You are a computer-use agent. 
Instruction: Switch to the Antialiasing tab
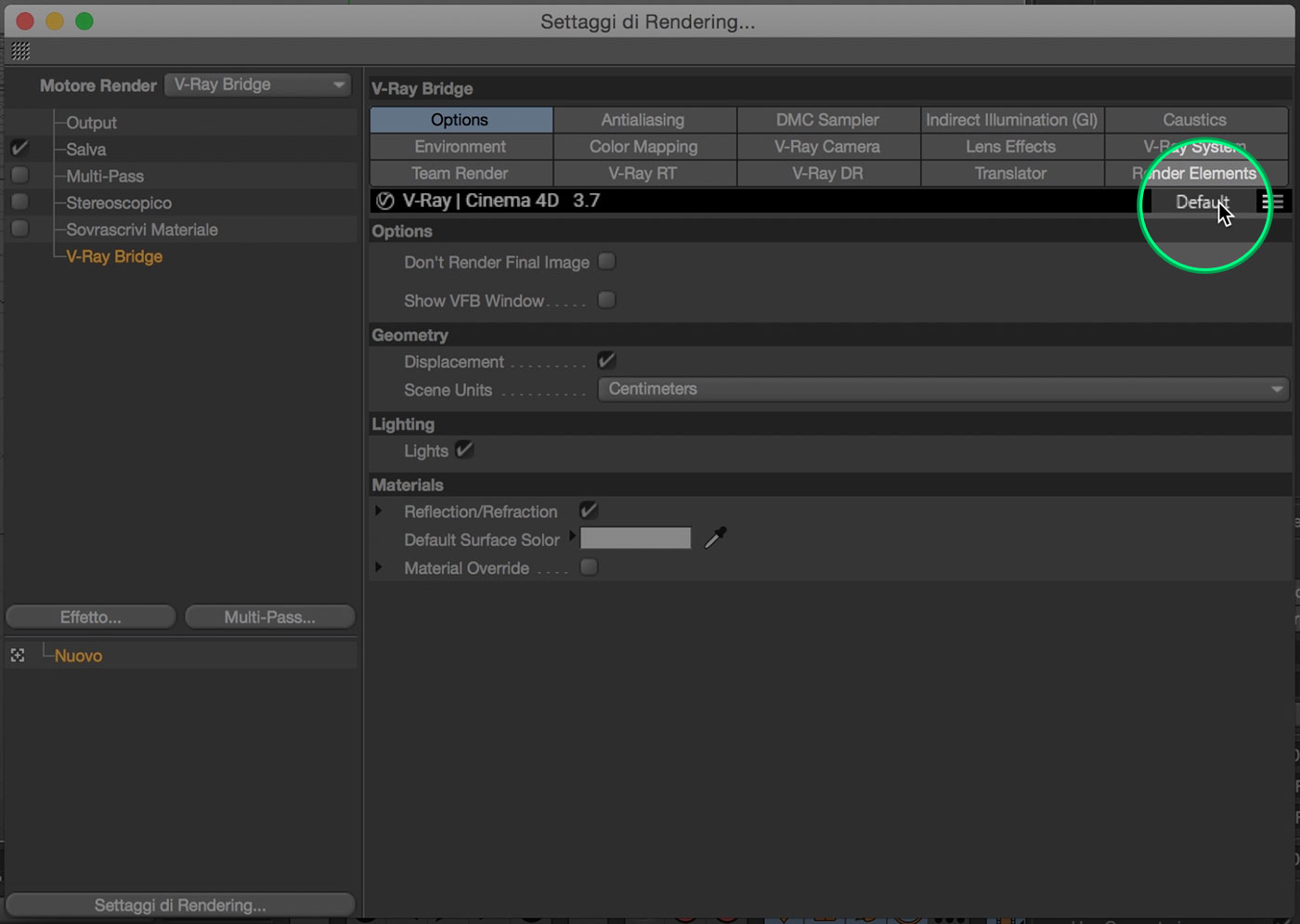[x=644, y=120]
